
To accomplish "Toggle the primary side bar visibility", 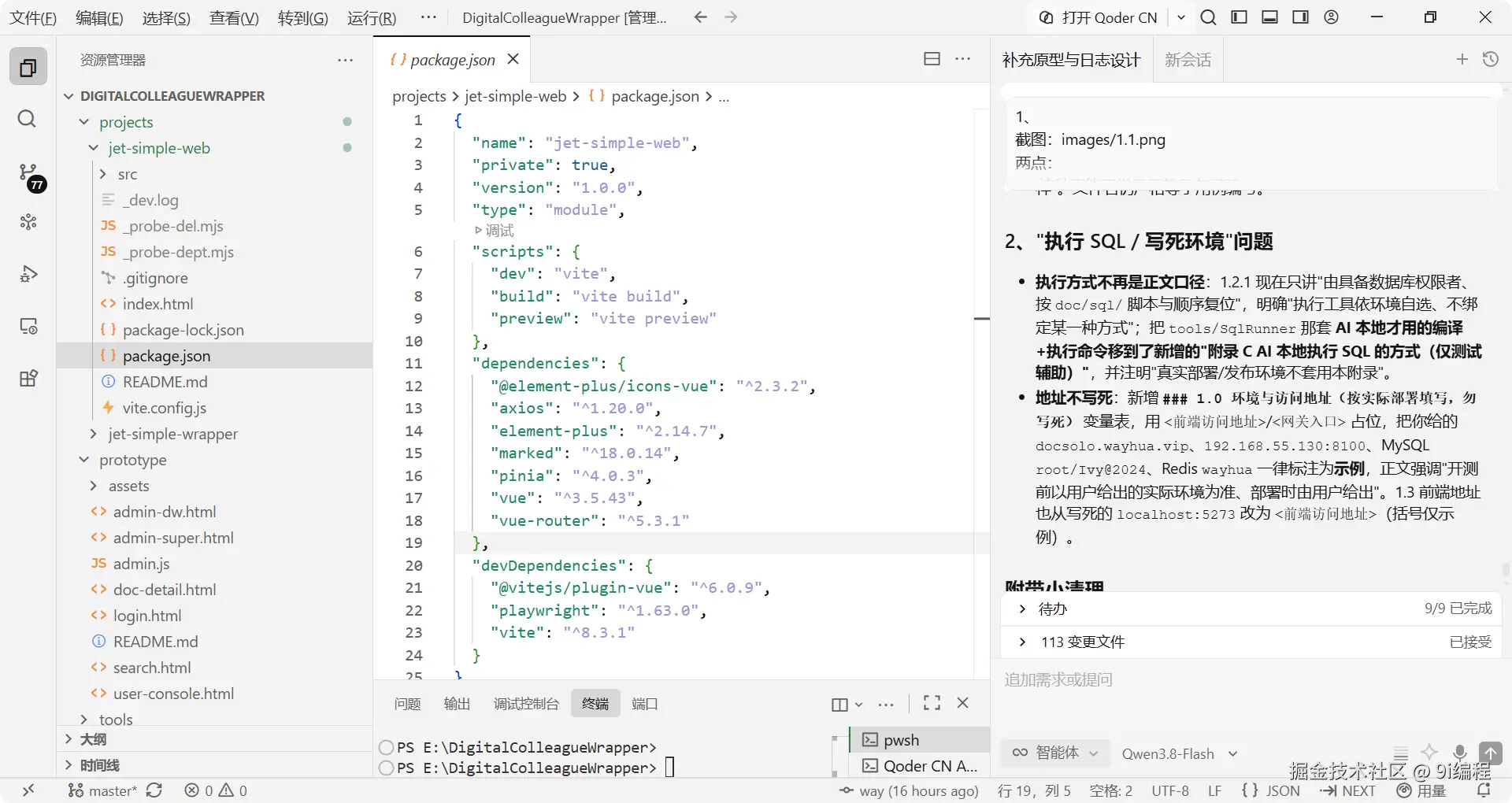I will point(1239,17).
